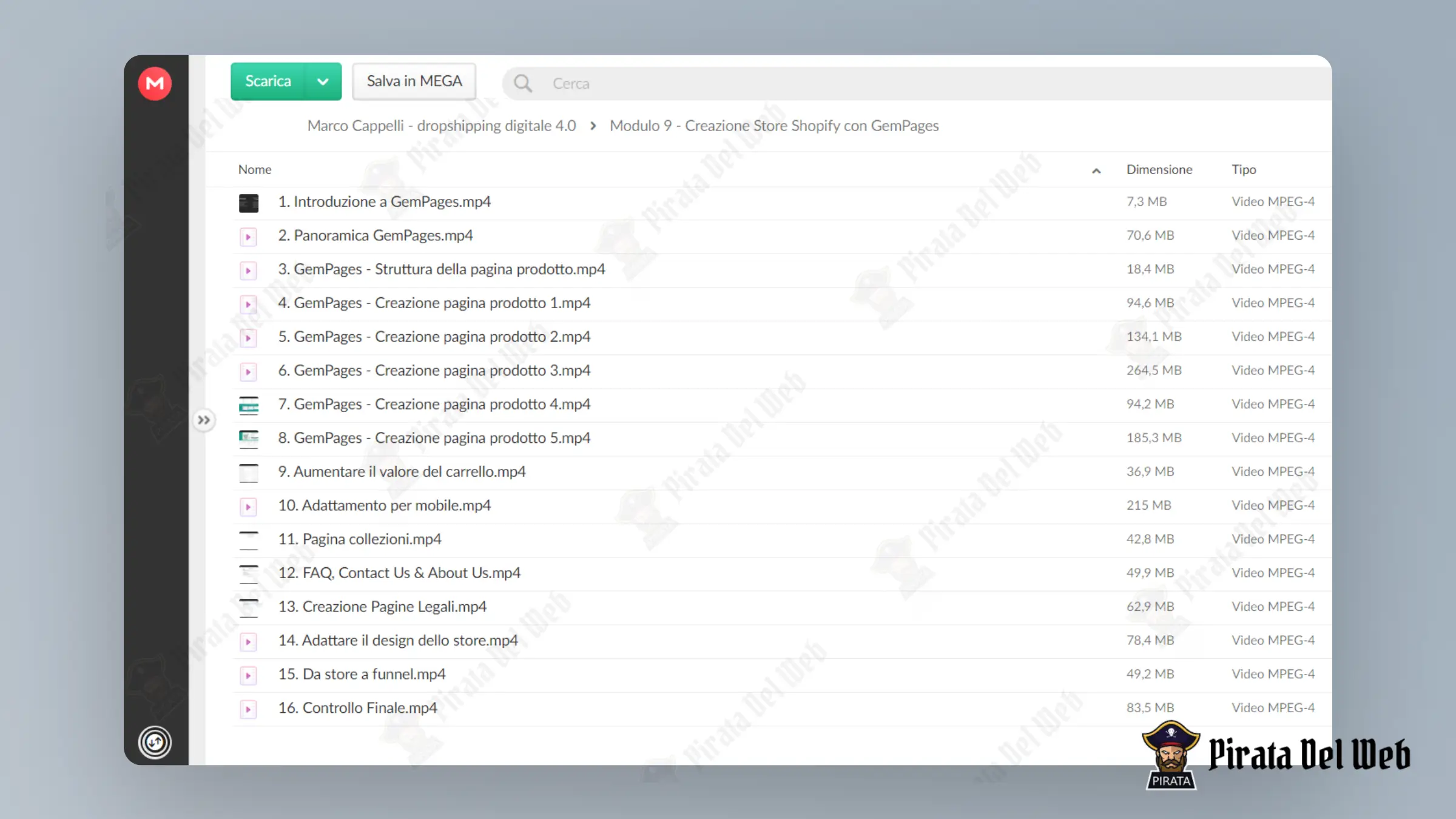
Task: Select 14. Adattare il design dello store.mp4
Action: click(x=398, y=641)
